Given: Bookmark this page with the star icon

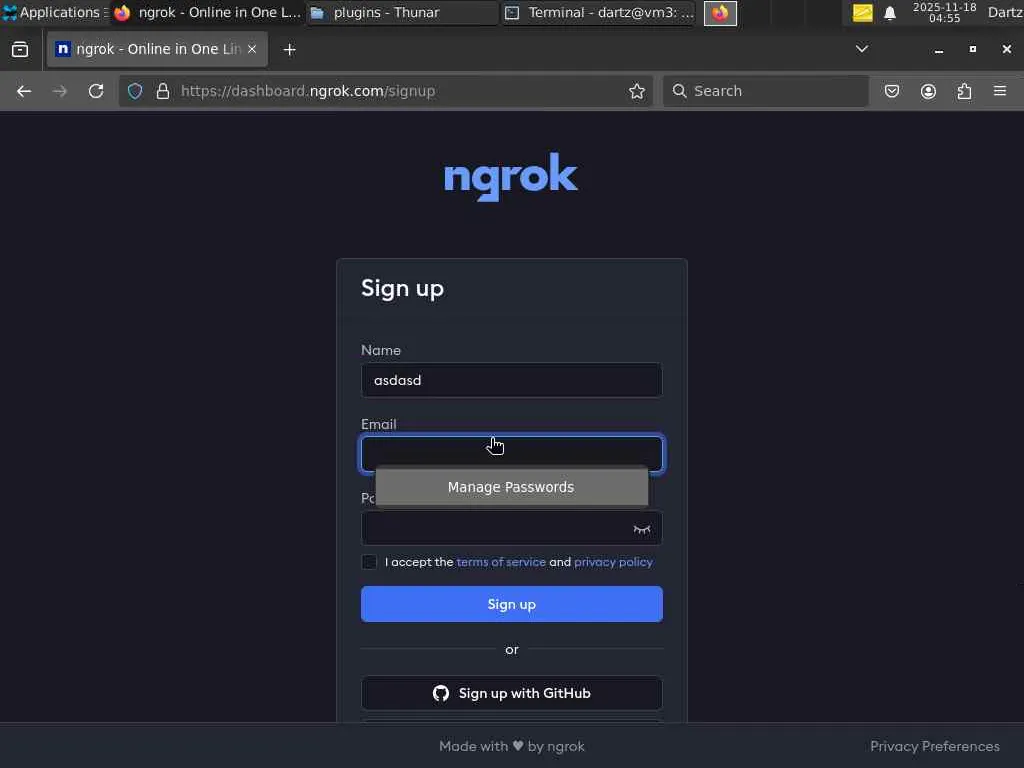Looking at the screenshot, I should pos(637,91).
